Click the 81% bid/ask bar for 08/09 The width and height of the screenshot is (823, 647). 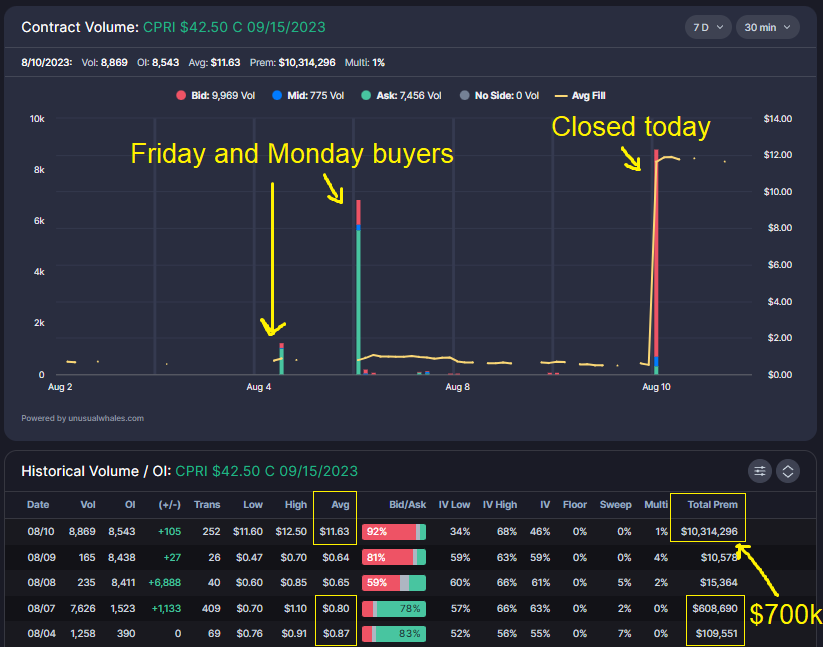(x=394, y=557)
